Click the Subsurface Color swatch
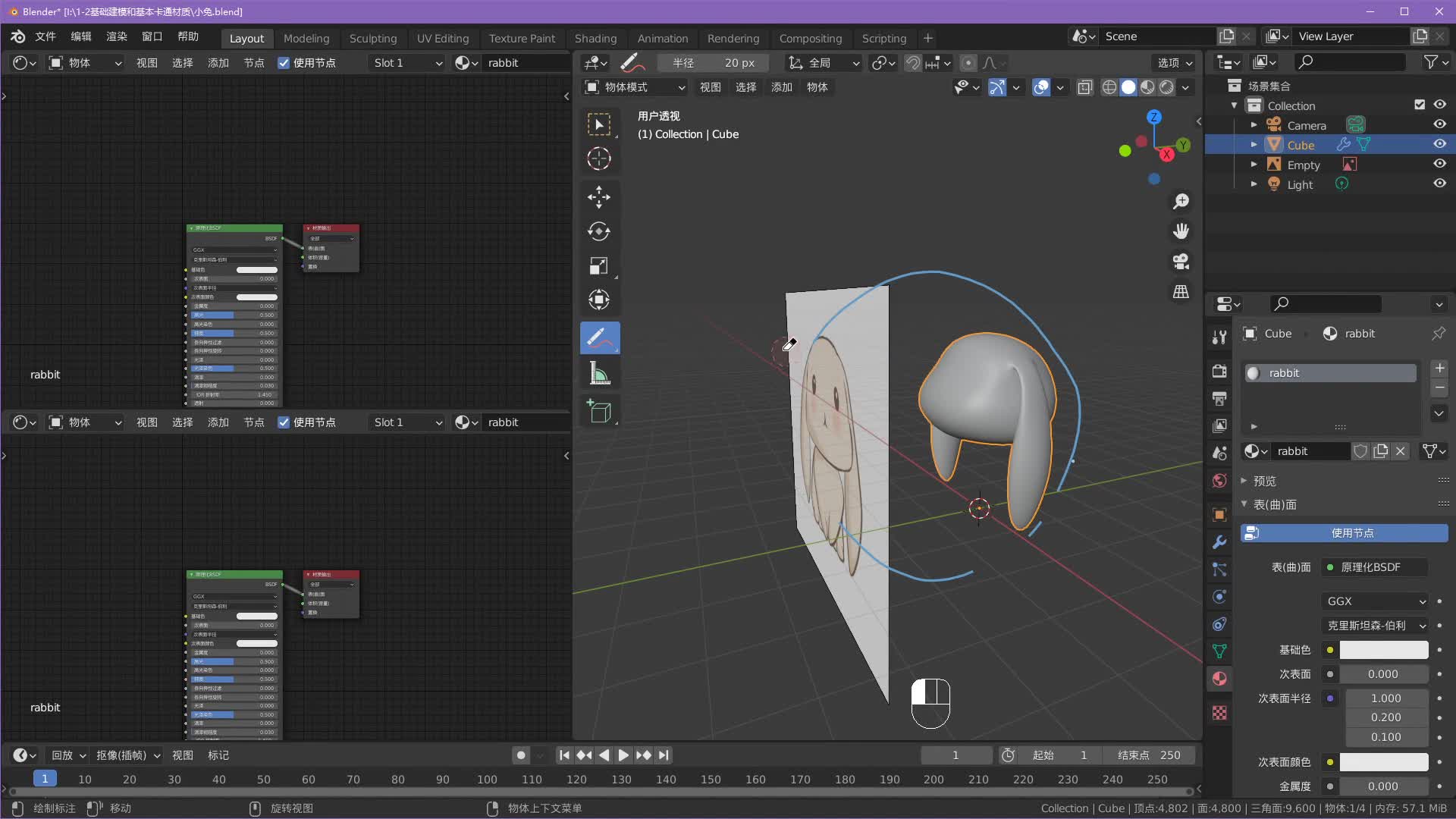The height and width of the screenshot is (819, 1456). click(x=1383, y=762)
